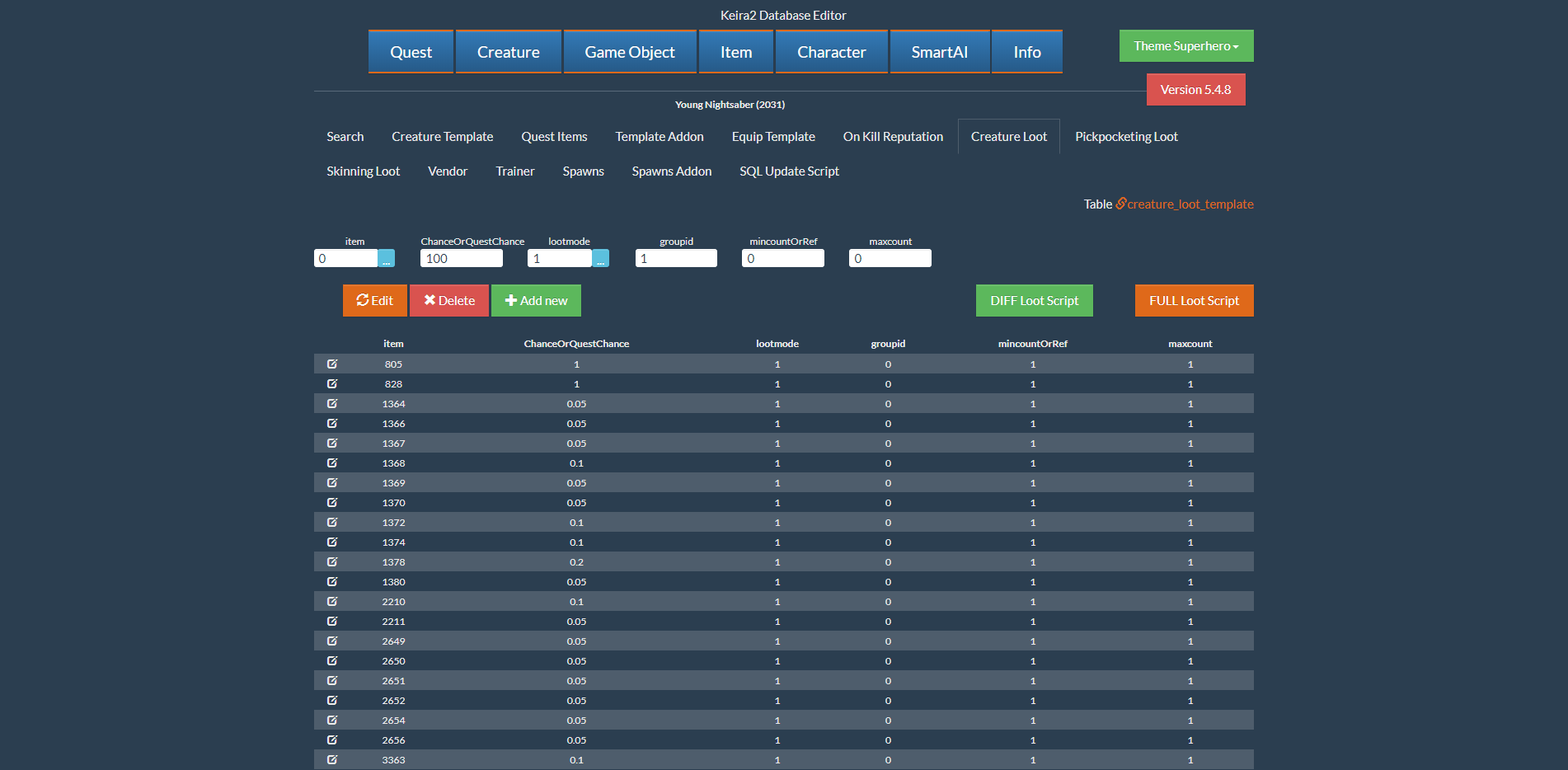
Task: Generate the FULL Loot Script
Action: [1195, 301]
